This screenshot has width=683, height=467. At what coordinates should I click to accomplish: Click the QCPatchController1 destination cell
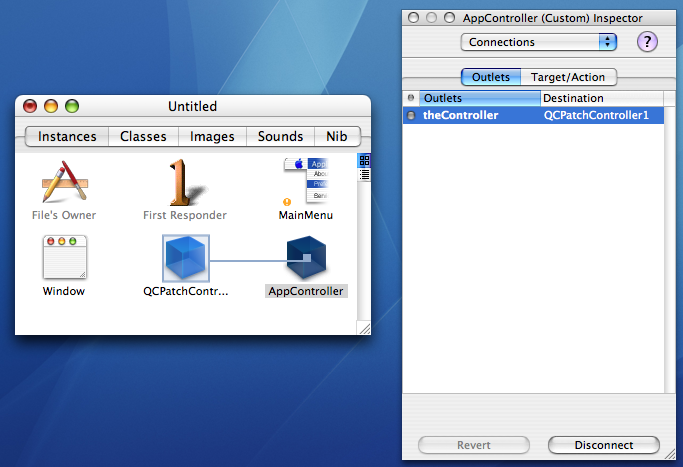click(x=596, y=115)
